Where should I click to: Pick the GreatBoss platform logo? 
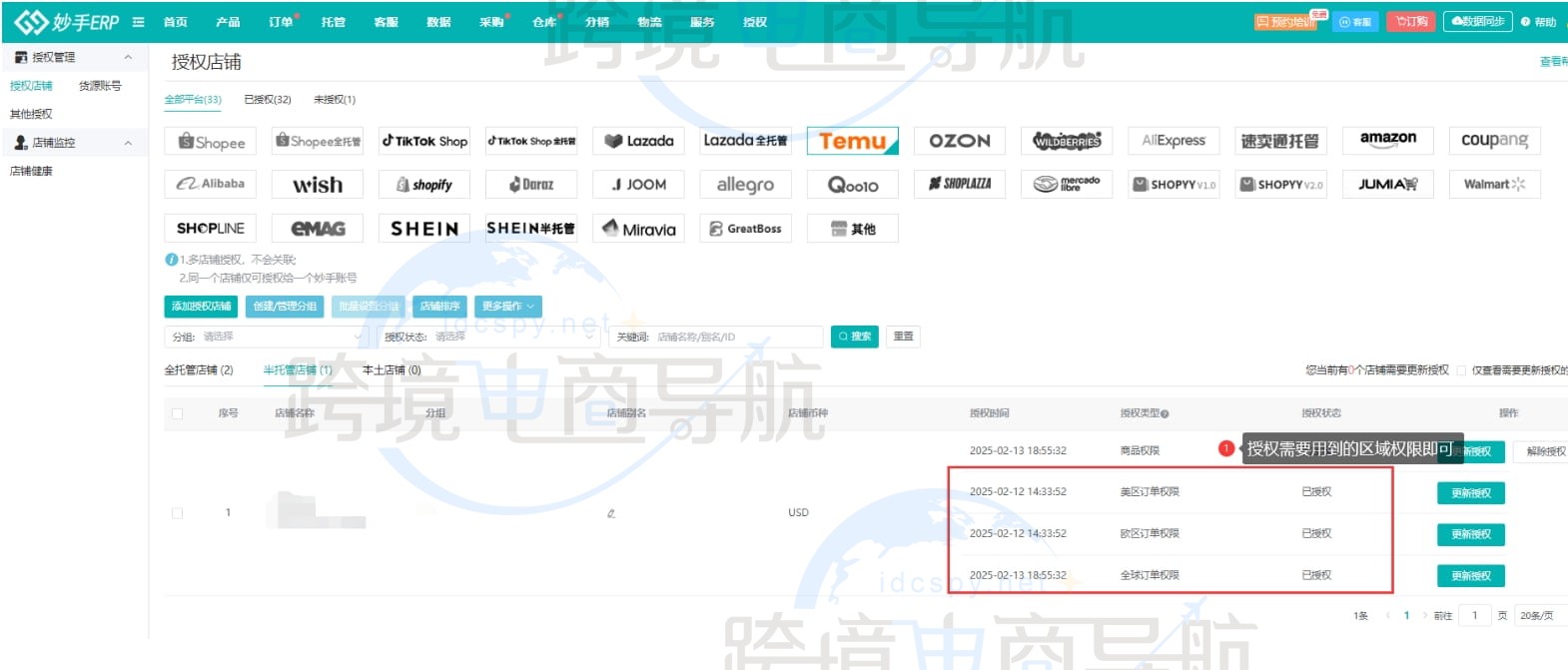tap(745, 229)
